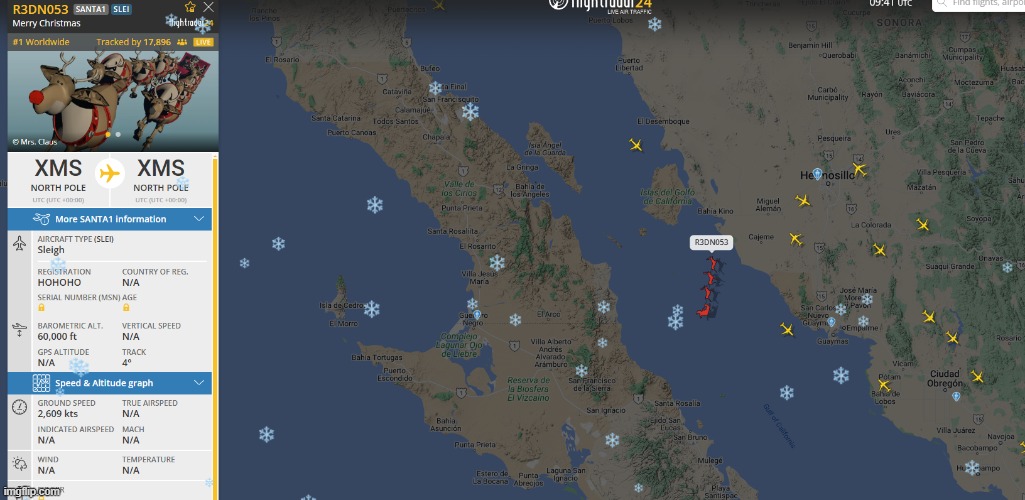Click the SLEI aircraft type badge
This screenshot has width=1025, height=500.
[x=121, y=9]
